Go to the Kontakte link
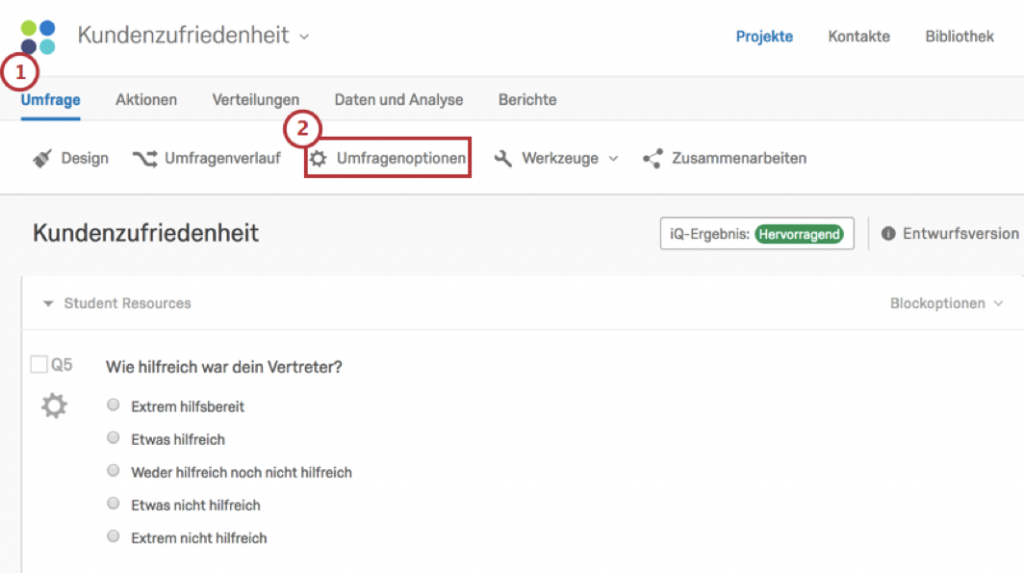 click(859, 37)
